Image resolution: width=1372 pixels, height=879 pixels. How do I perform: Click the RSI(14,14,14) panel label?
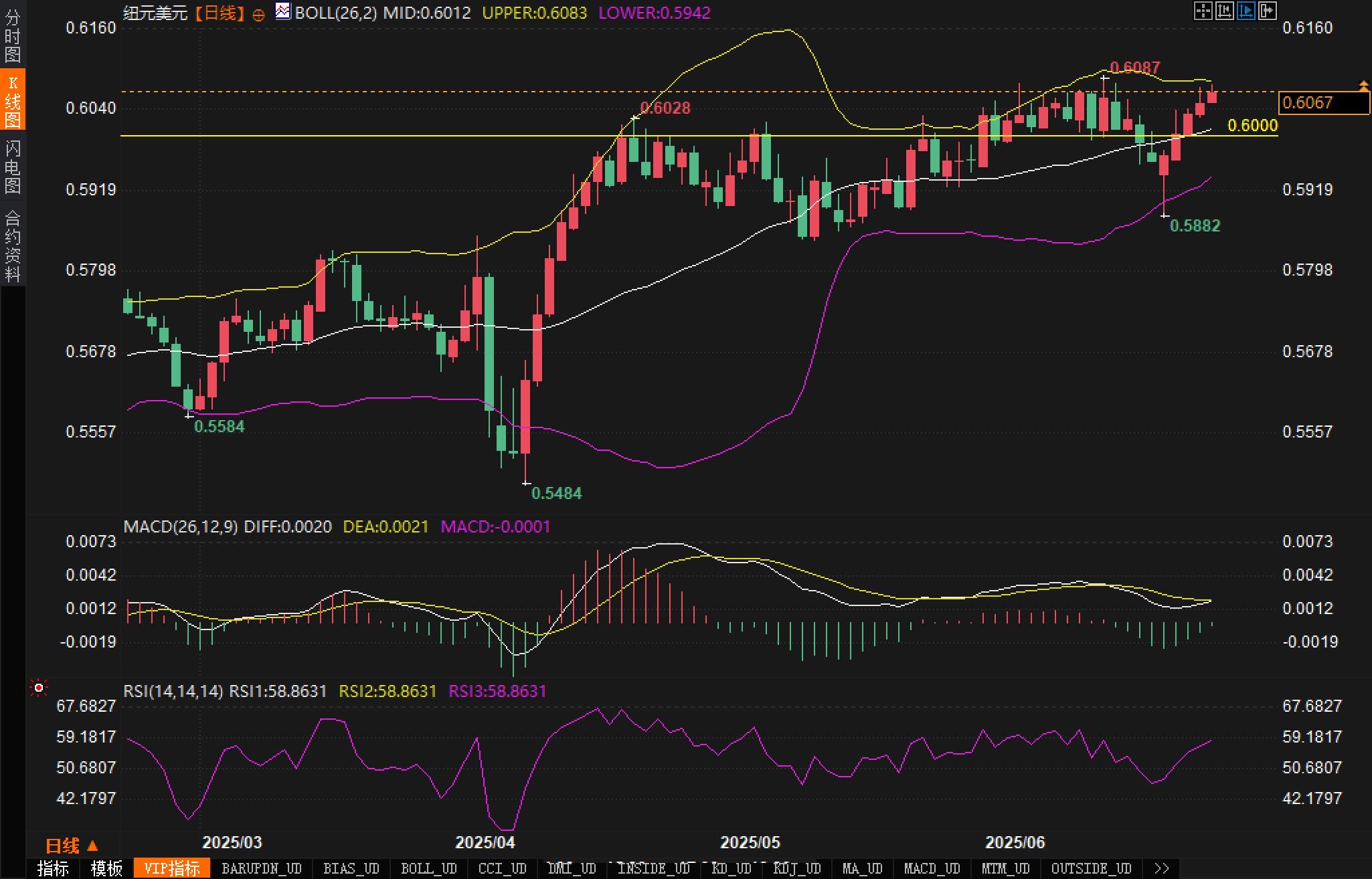(173, 691)
